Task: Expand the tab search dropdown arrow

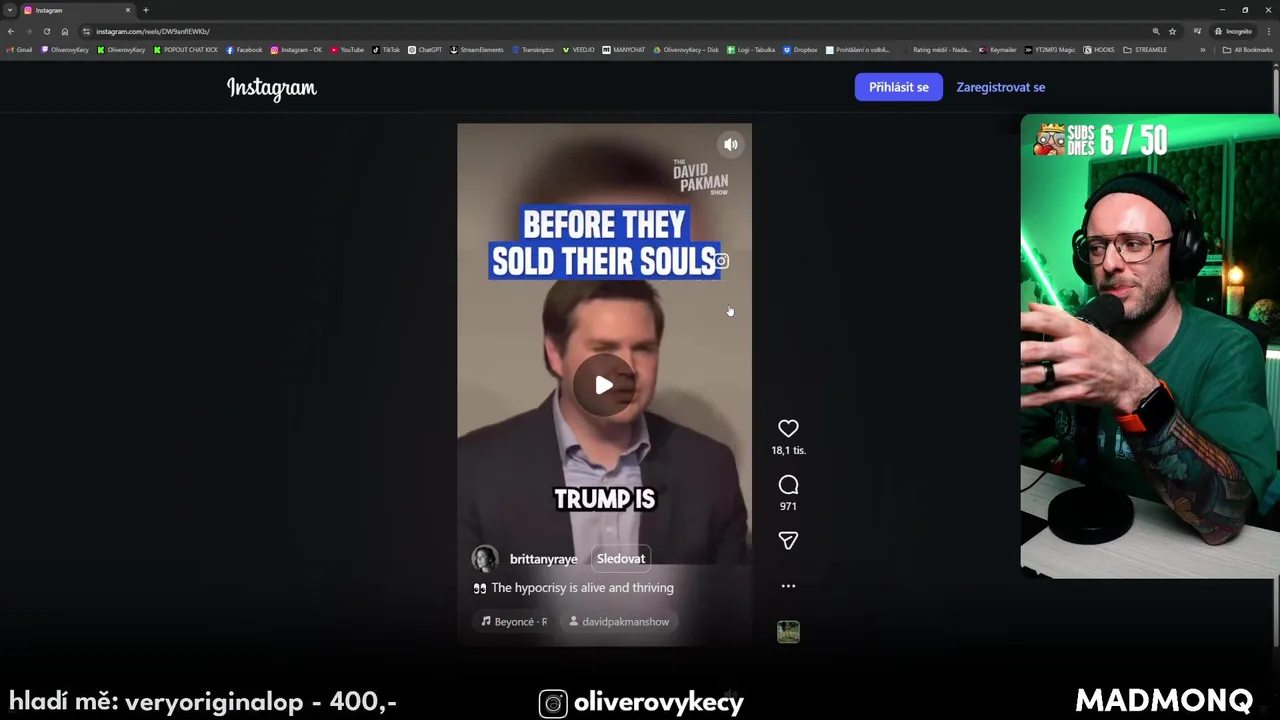Action: [x=10, y=10]
